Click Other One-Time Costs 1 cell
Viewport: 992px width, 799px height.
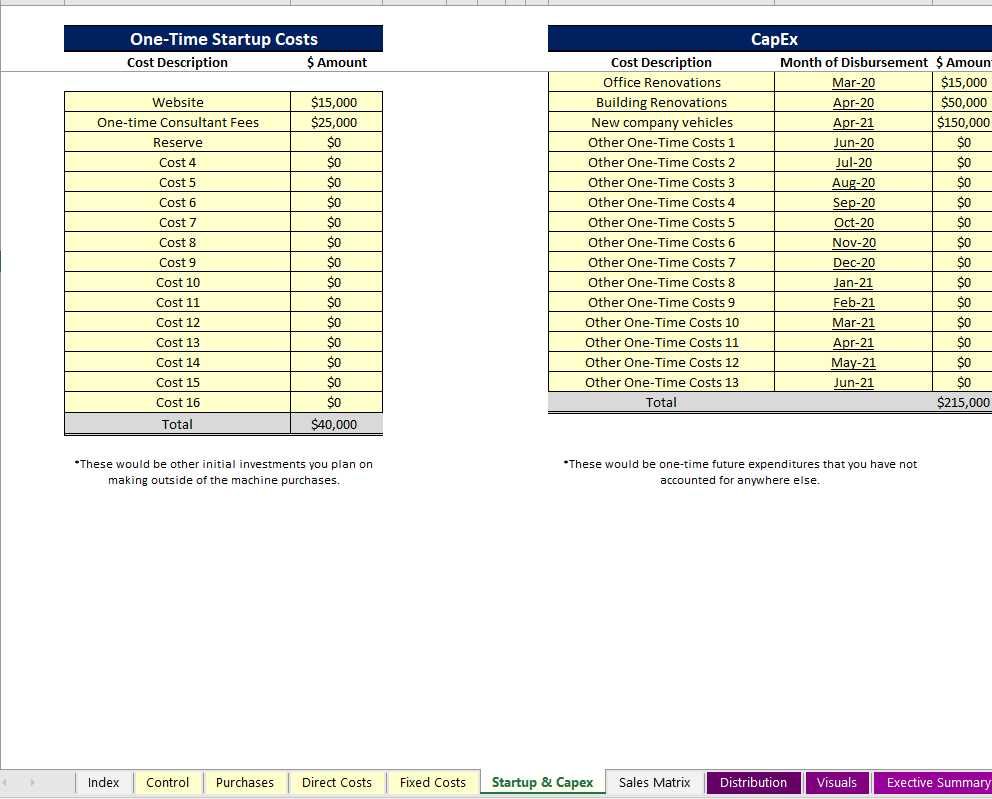coord(661,142)
